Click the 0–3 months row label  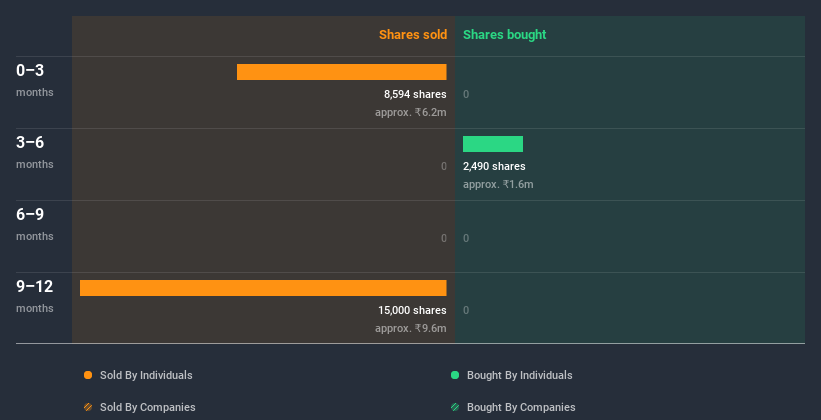[35, 80]
